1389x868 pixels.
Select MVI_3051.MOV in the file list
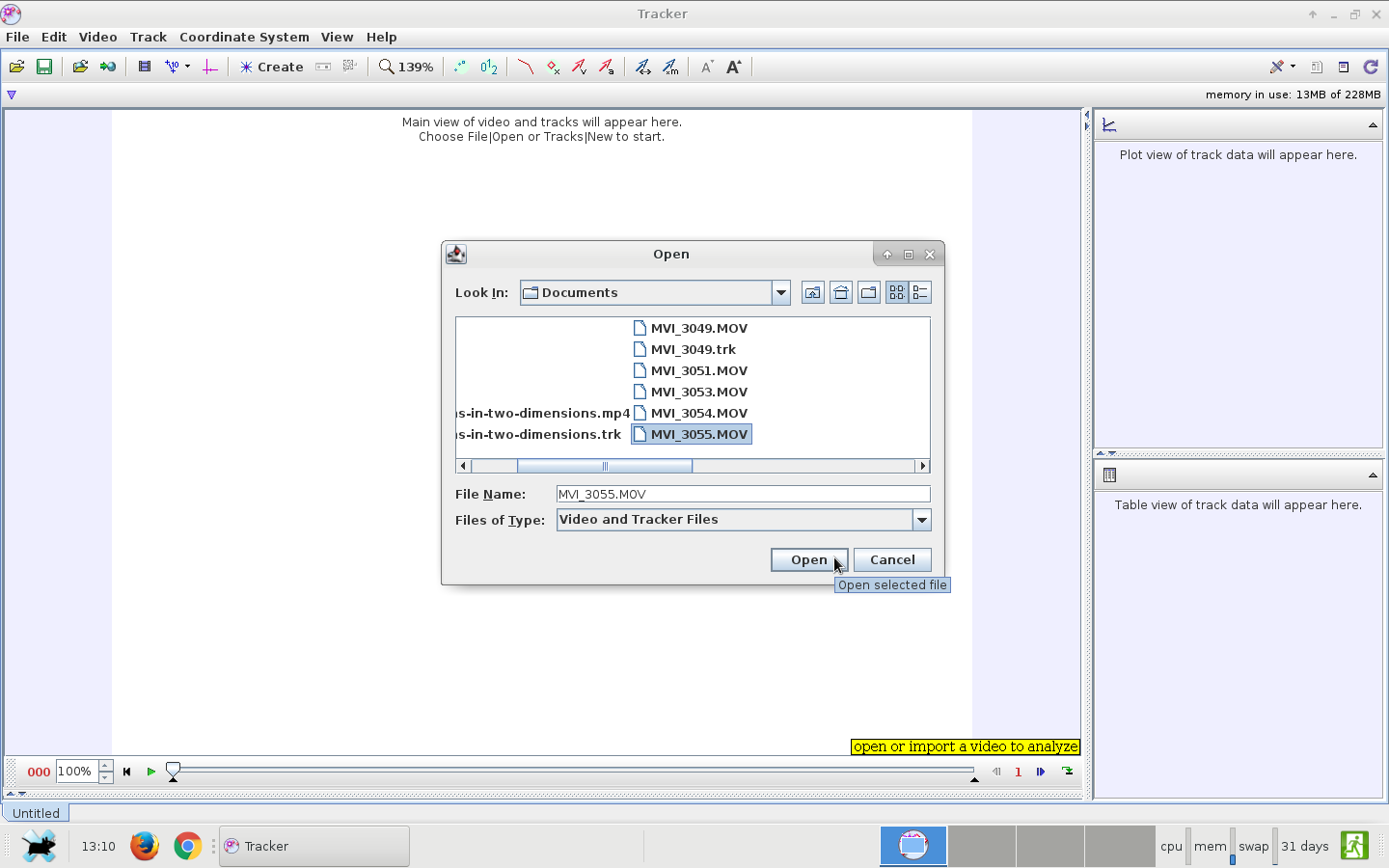(x=698, y=370)
